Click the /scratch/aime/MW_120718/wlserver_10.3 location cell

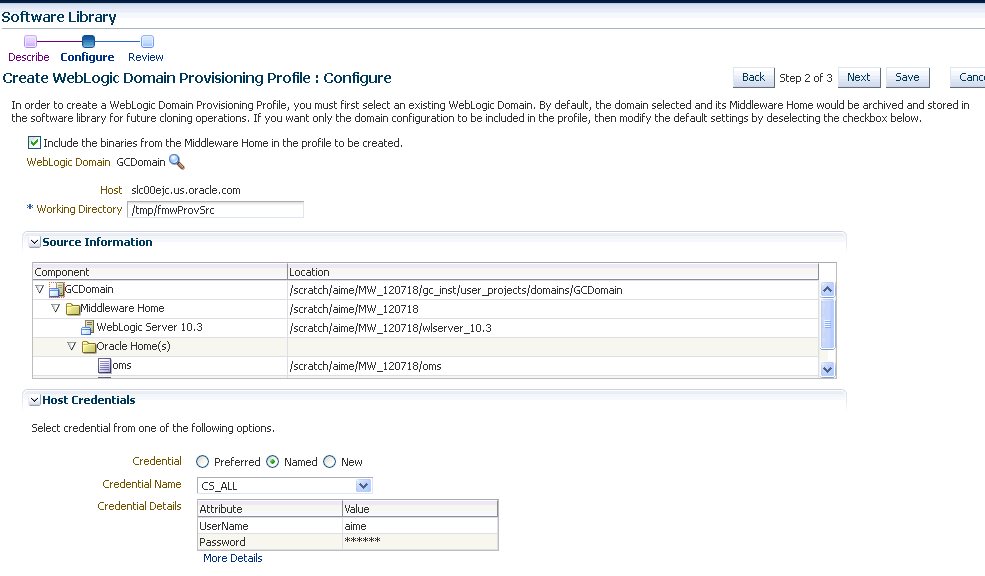coord(553,328)
